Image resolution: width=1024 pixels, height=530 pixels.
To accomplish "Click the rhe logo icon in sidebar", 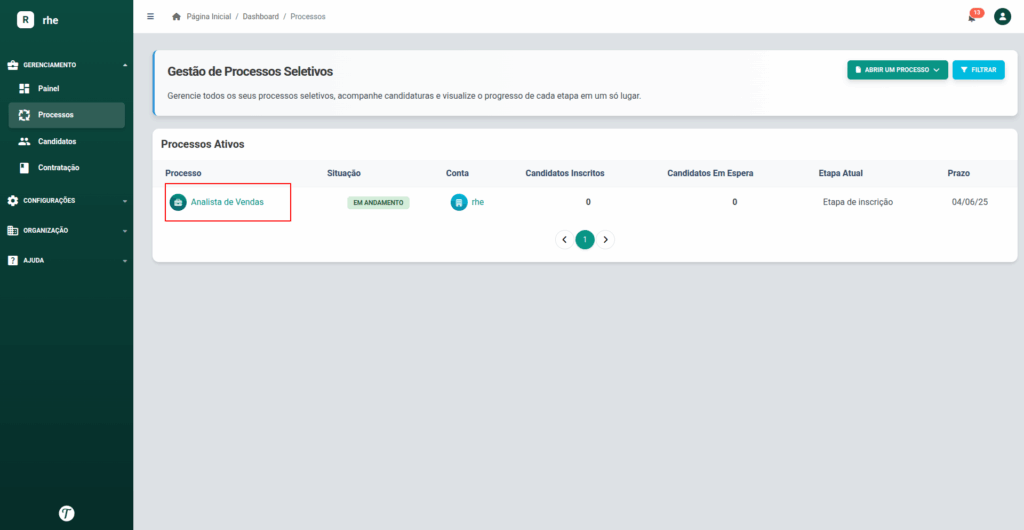I will 25,20.
